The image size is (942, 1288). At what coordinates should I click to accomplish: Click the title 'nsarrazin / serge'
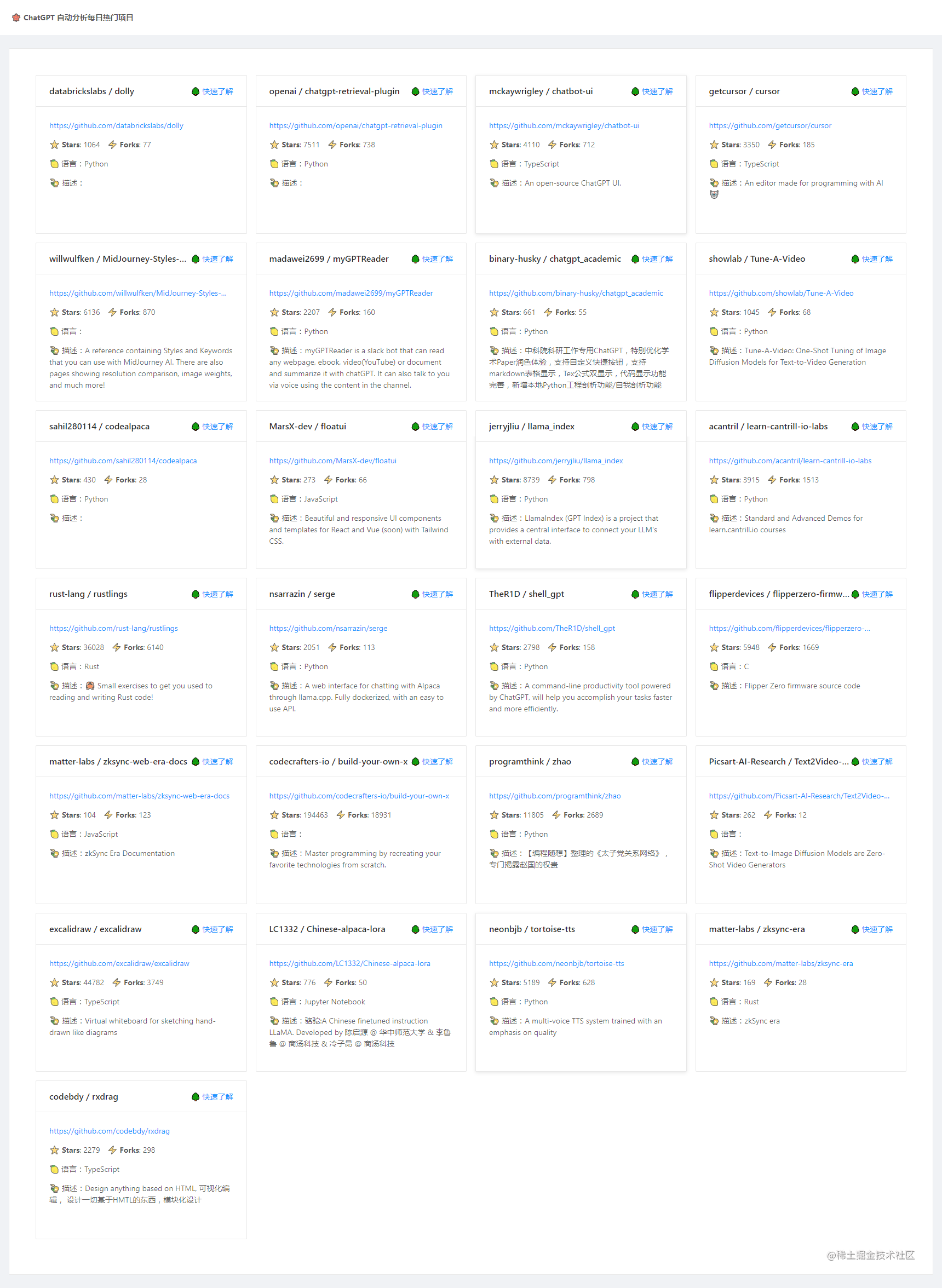(x=302, y=594)
